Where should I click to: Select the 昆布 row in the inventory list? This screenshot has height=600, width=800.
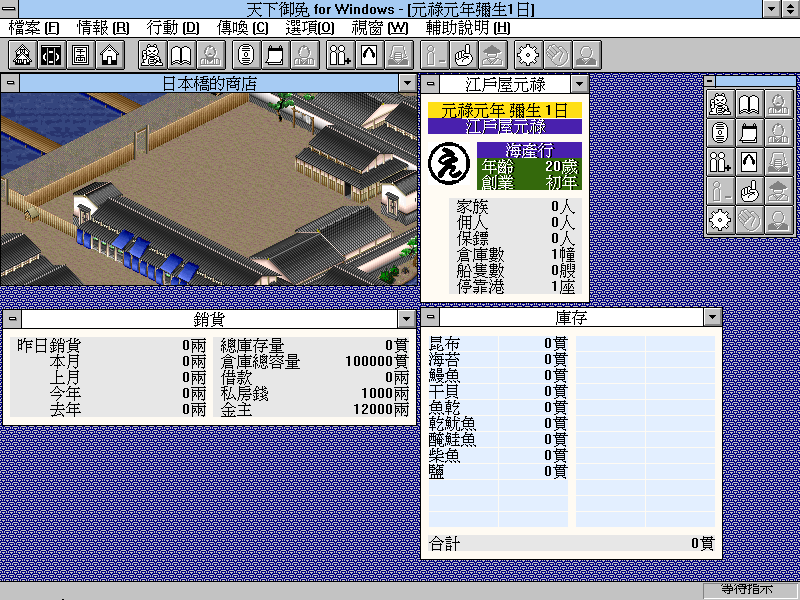pyautogui.click(x=498, y=343)
